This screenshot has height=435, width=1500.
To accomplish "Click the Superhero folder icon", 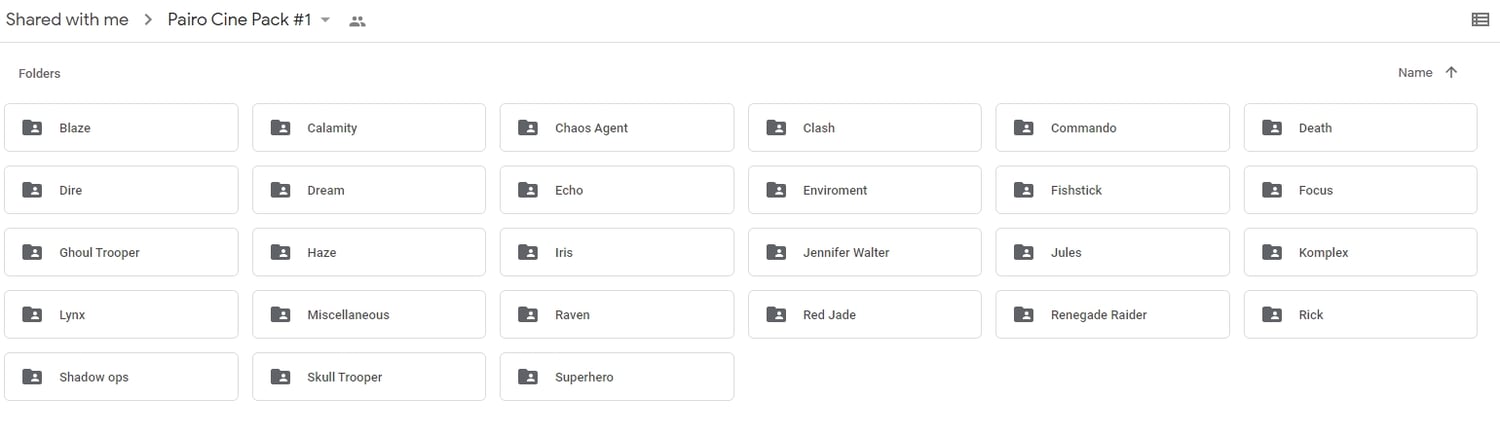I will click(528, 377).
